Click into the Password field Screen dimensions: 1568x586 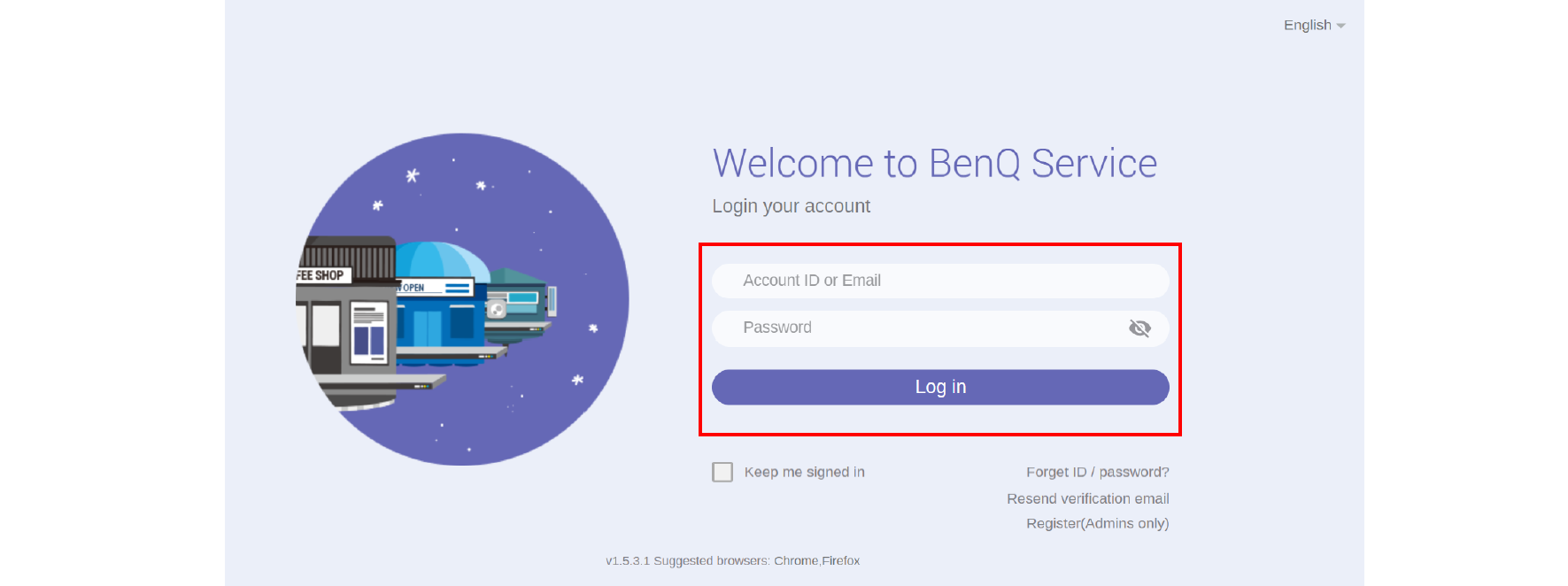pyautogui.click(x=921, y=328)
